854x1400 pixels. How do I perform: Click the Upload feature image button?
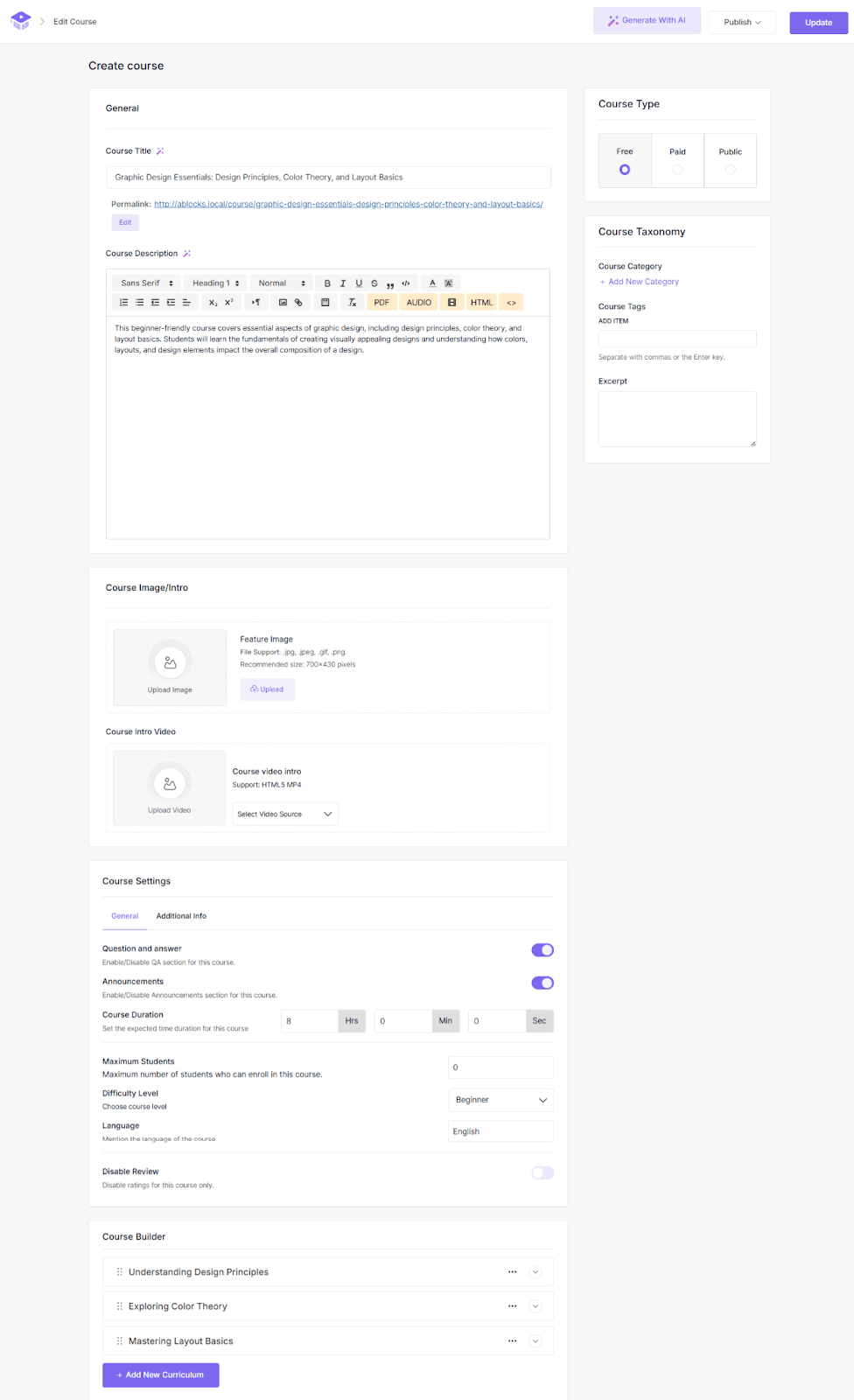[x=268, y=689]
